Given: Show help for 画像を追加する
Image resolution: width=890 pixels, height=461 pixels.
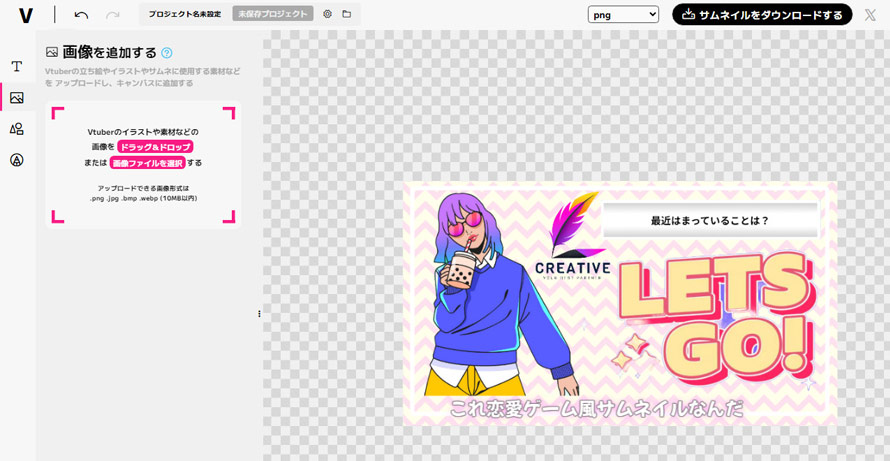Looking at the screenshot, I should click(x=167, y=53).
